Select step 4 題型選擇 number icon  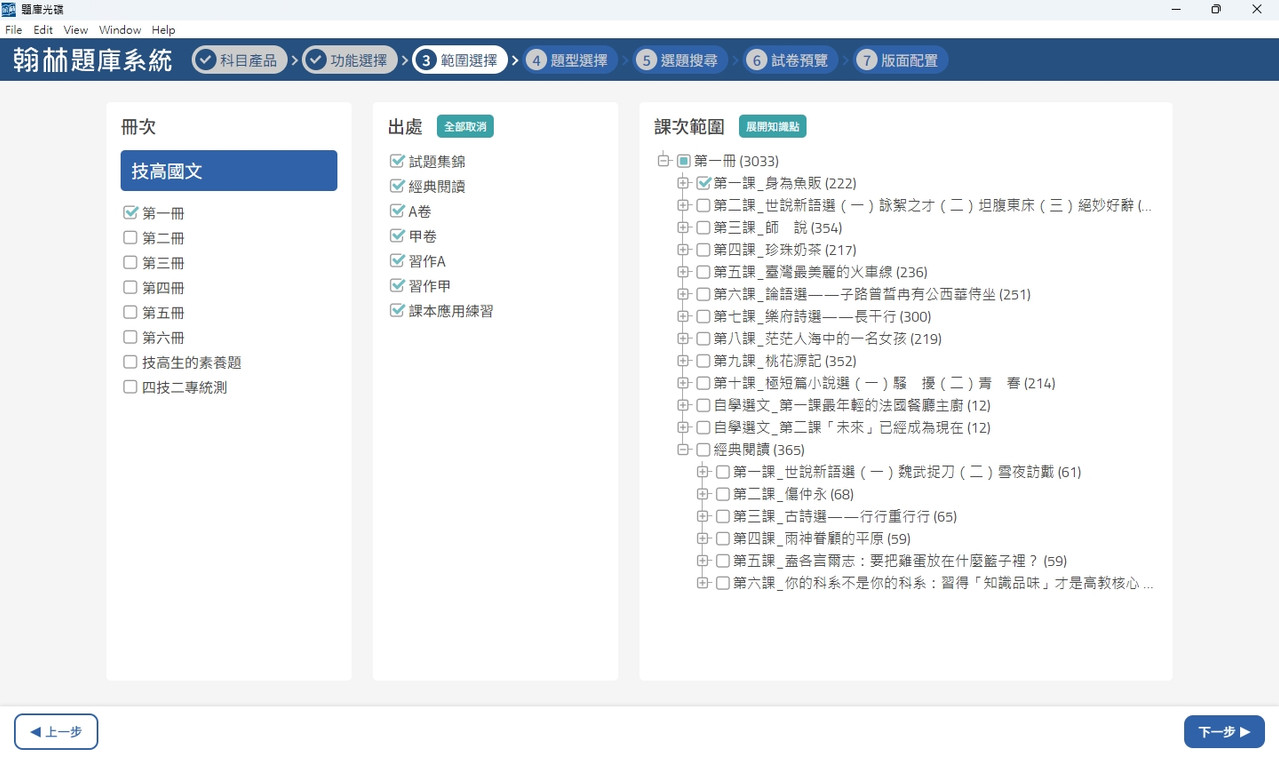(537, 60)
